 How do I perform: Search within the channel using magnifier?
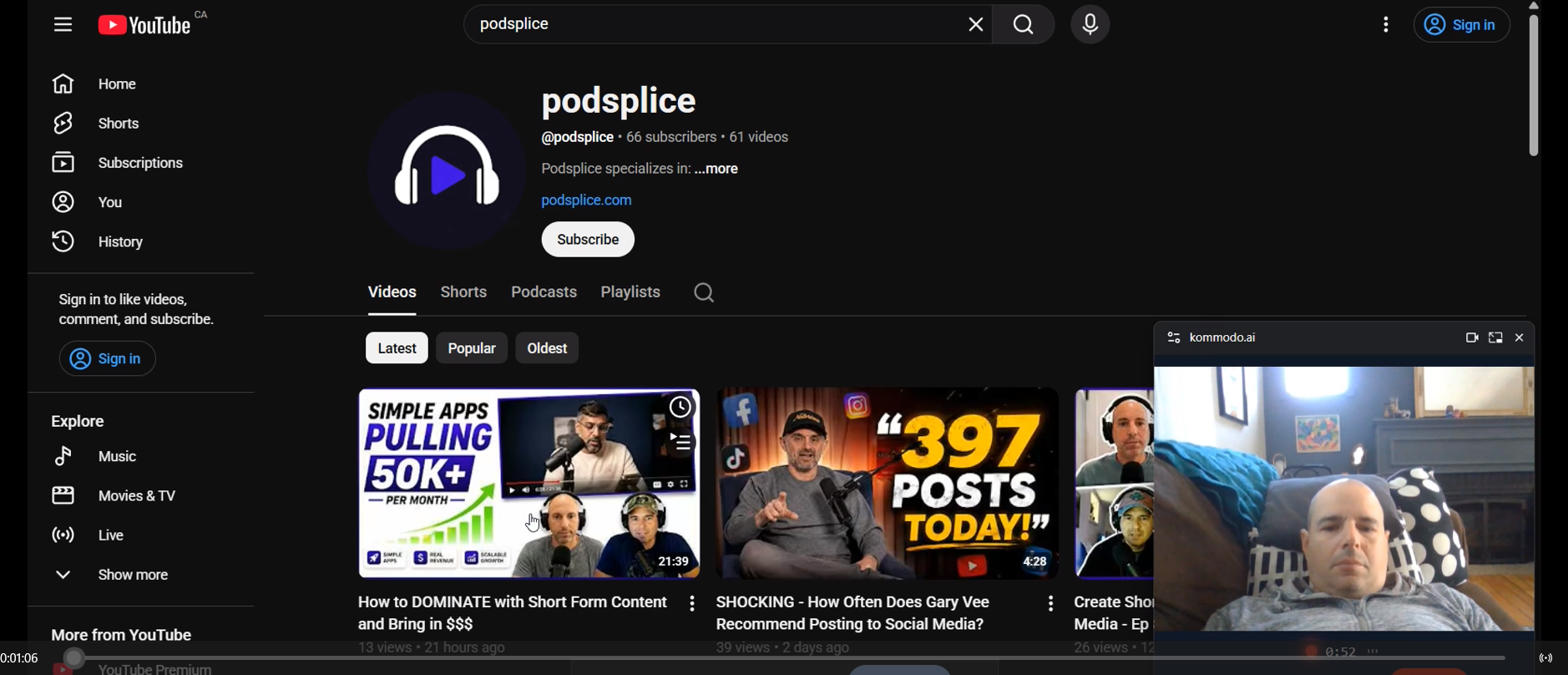705,292
